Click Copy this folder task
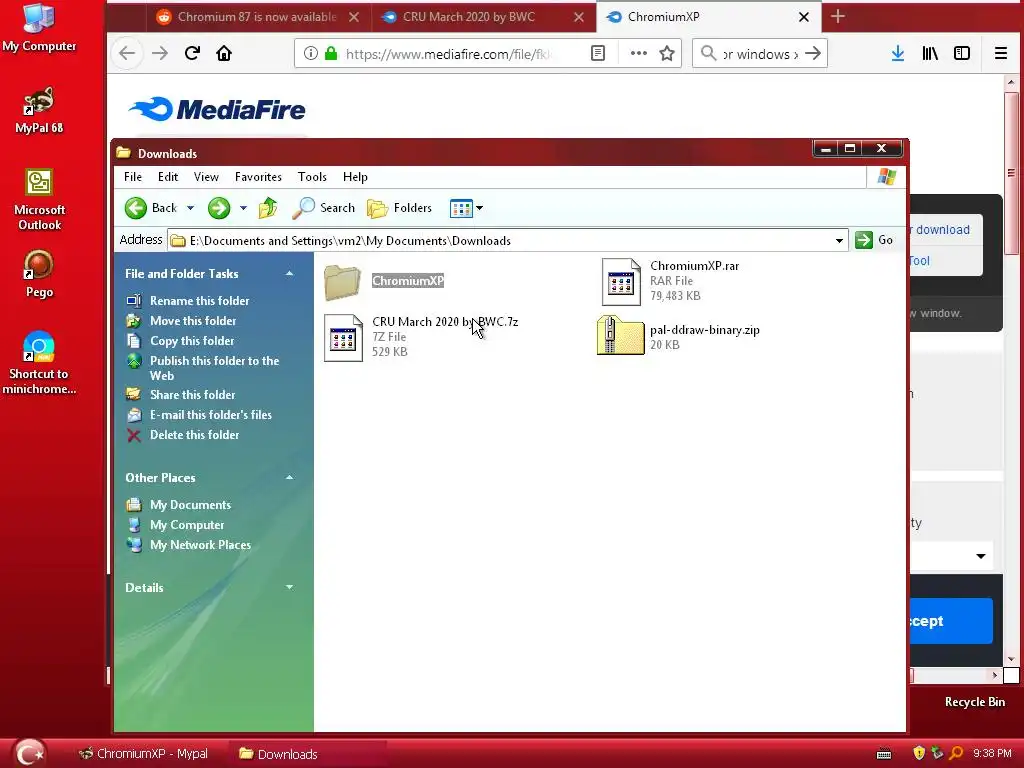Screen dimensions: 1024x768 tap(180, 341)
